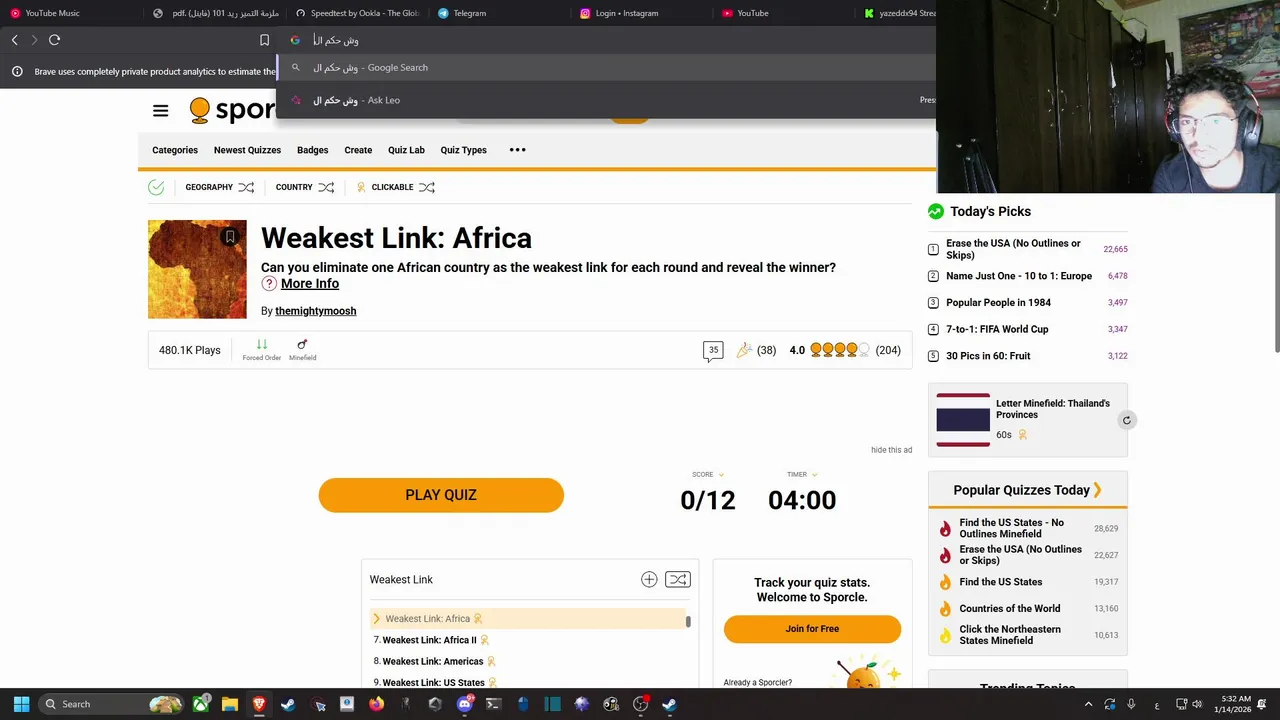Start the quiz with Play Quiz button
The image size is (1280, 720).
(x=441, y=495)
